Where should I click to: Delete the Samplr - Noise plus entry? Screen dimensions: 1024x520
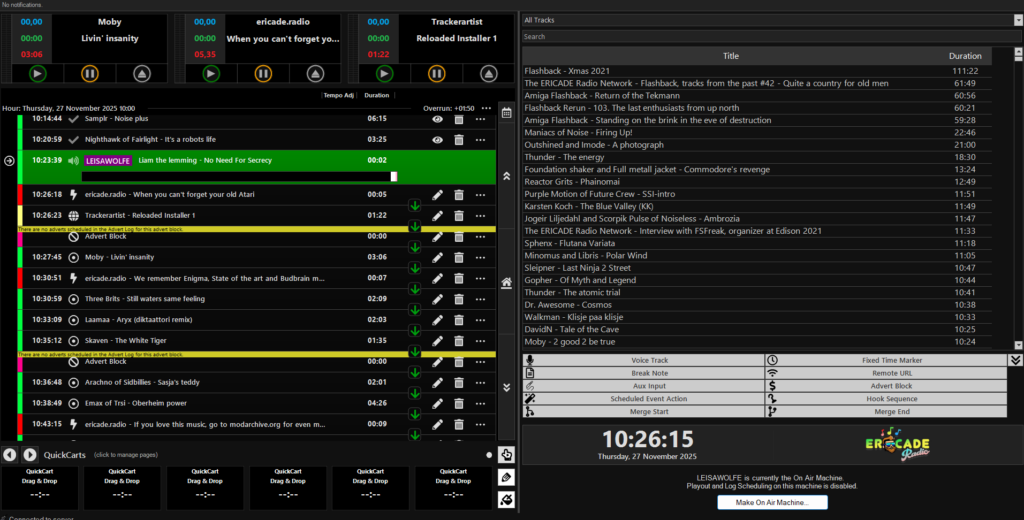tap(459, 118)
